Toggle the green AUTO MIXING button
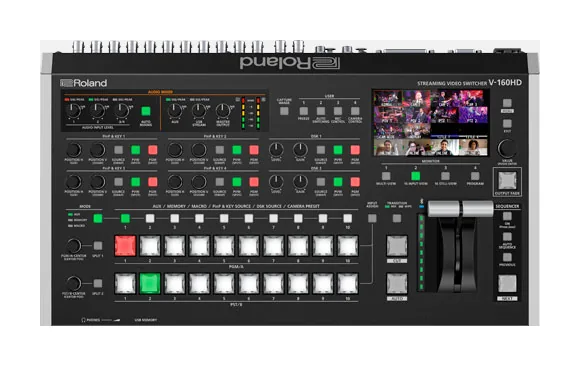 [146, 111]
